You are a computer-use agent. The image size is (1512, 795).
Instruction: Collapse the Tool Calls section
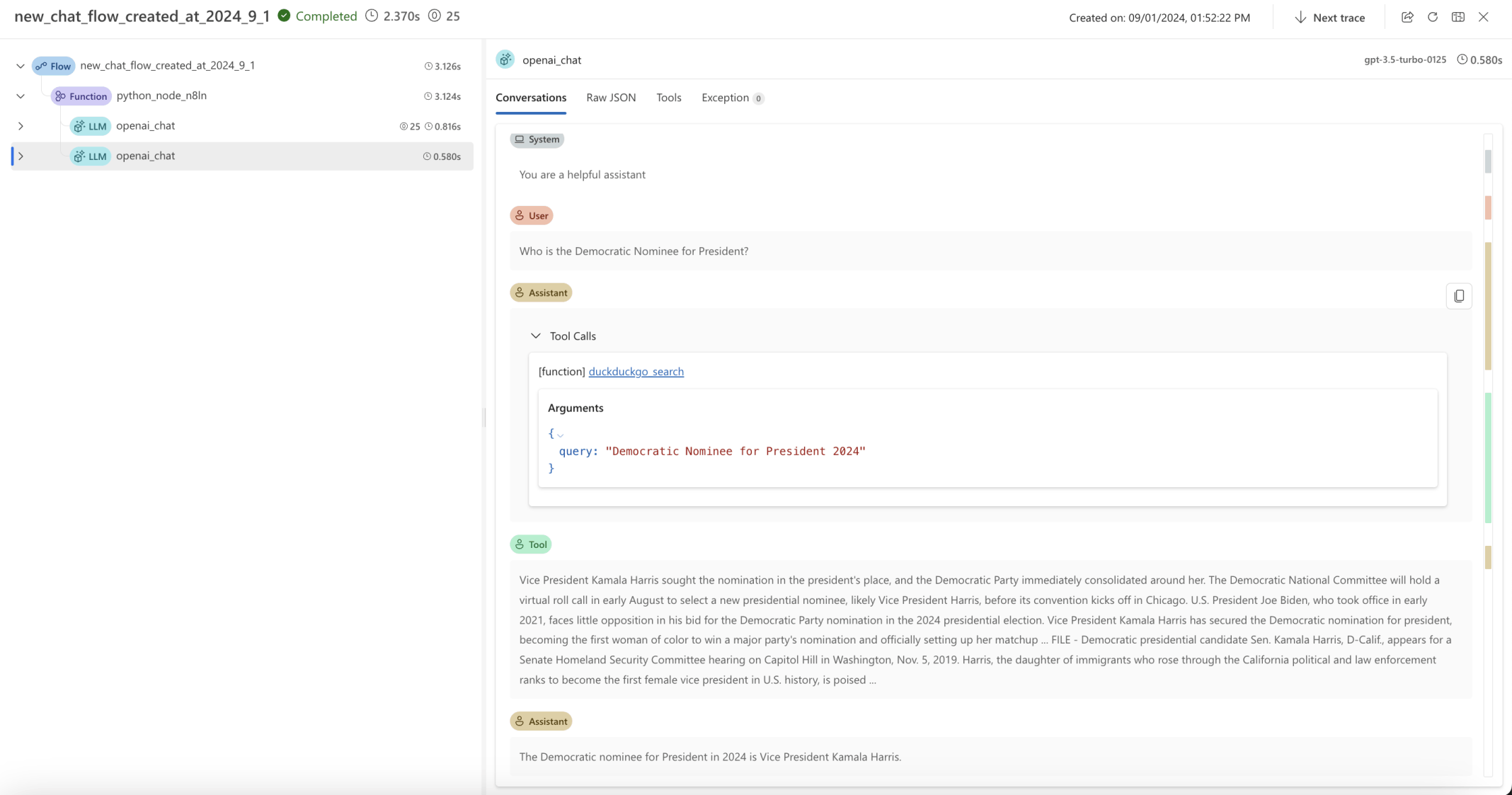point(536,336)
